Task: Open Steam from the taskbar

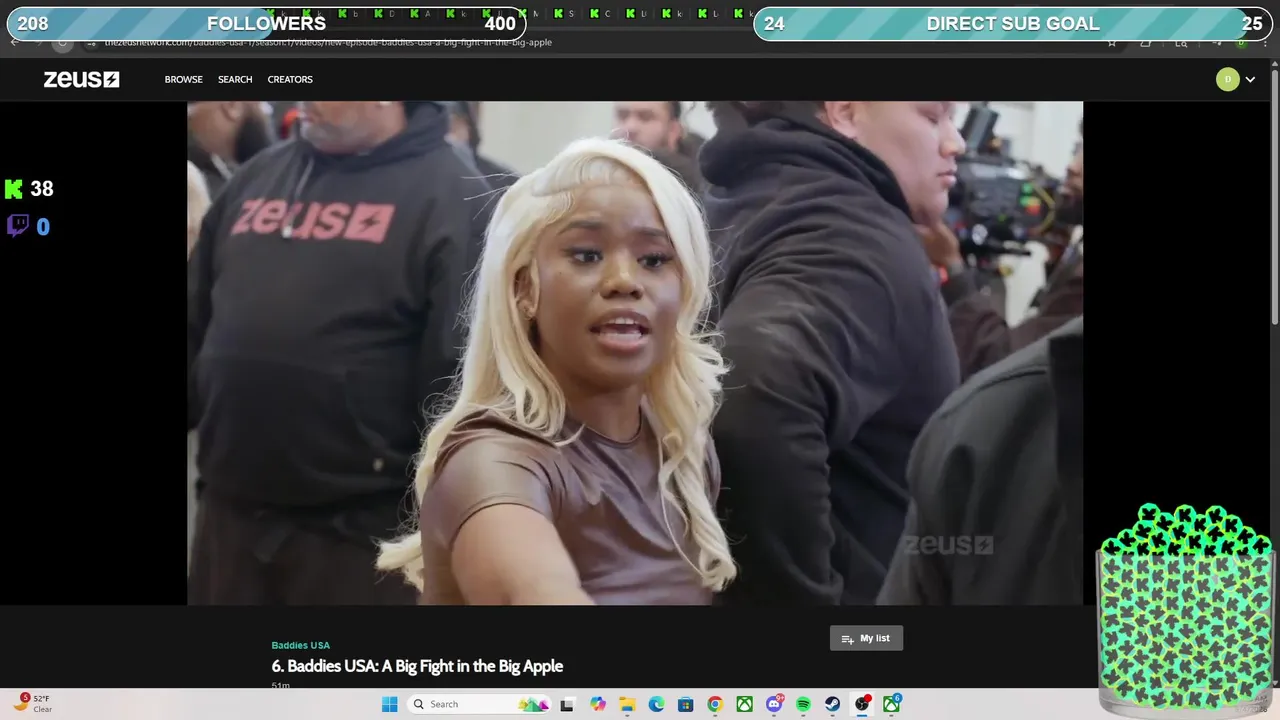Action: tap(832, 704)
